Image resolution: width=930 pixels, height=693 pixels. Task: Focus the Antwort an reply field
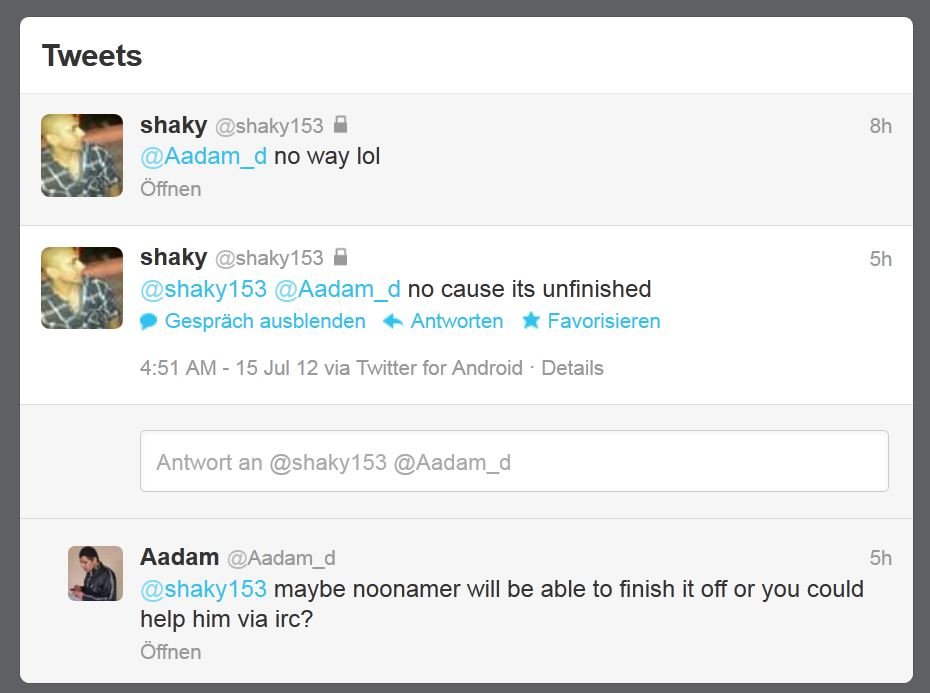point(514,461)
